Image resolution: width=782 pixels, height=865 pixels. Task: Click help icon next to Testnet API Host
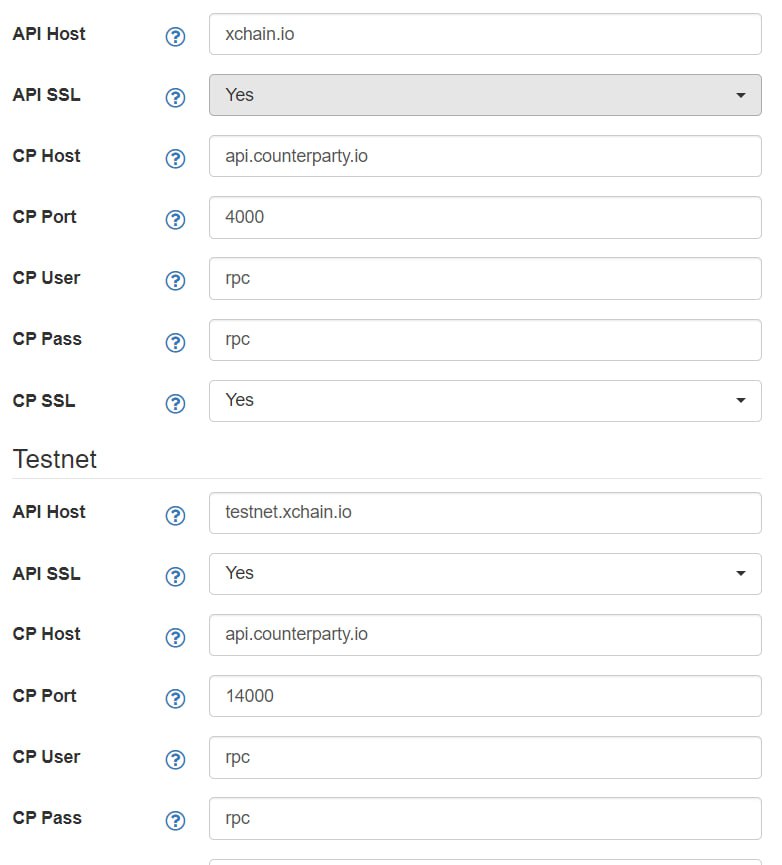coord(175,516)
